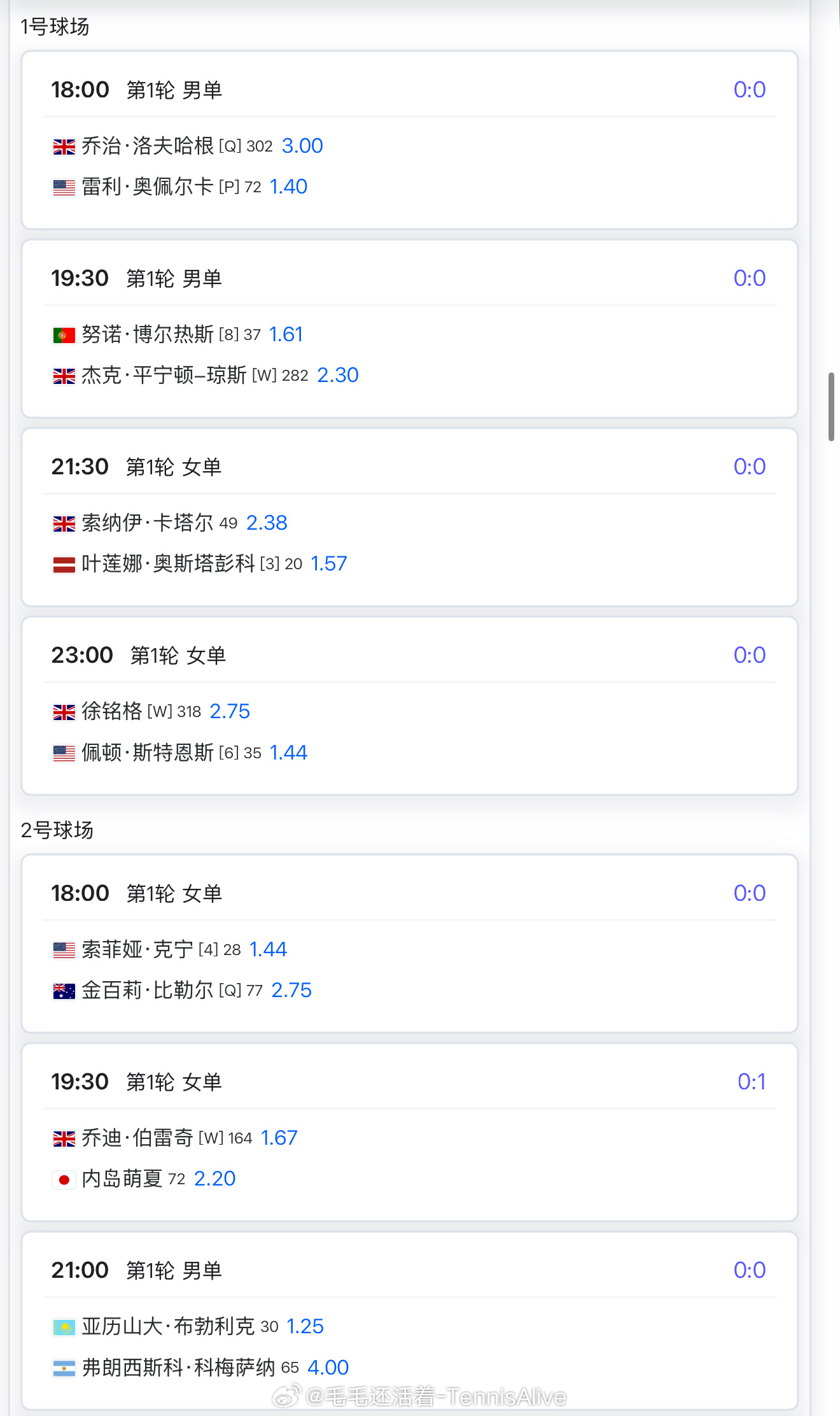Open player 索菲娅·克宁
The width and height of the screenshot is (840, 1416).
(x=137, y=949)
